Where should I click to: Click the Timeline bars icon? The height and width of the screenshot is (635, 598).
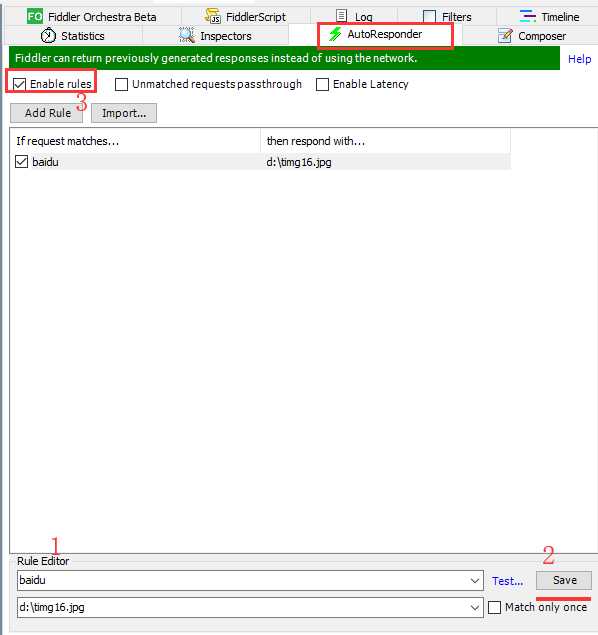click(528, 16)
